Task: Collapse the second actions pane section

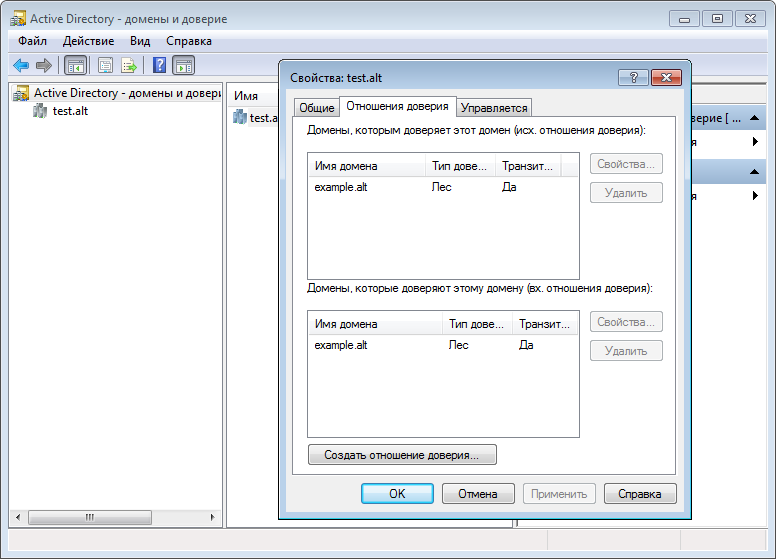Action: [x=755, y=172]
